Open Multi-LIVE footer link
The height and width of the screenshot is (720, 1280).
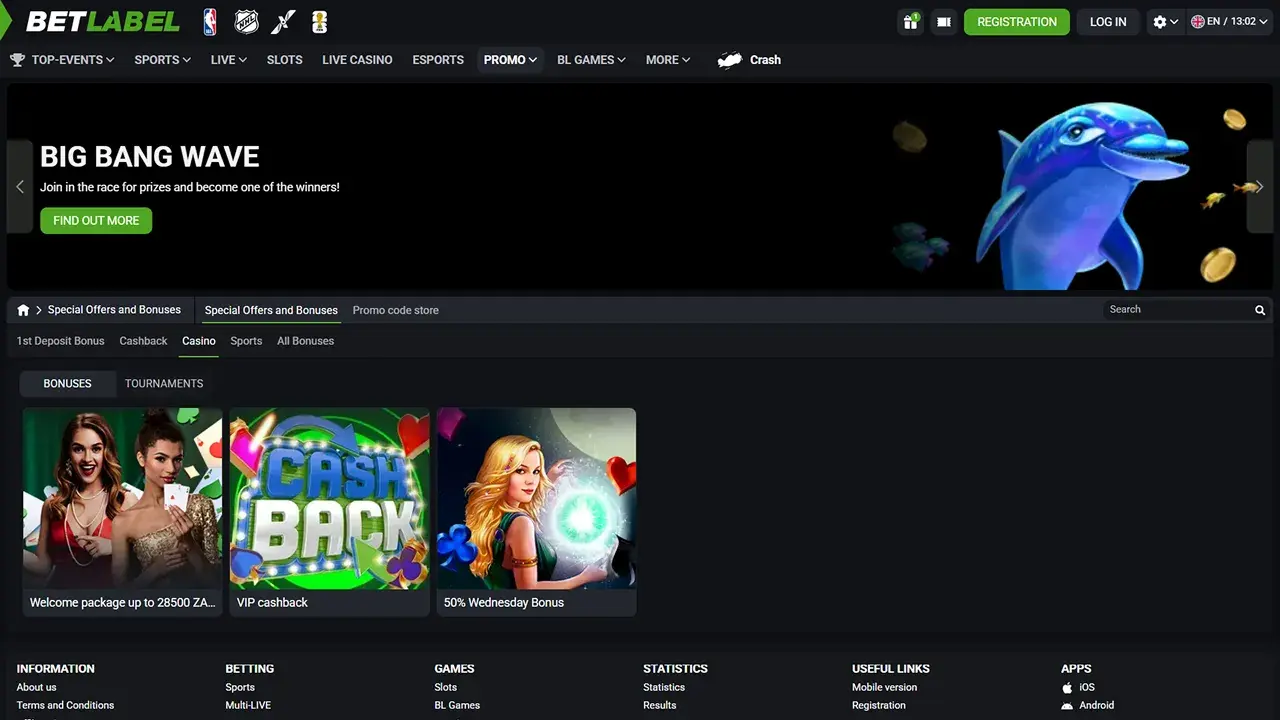point(248,705)
